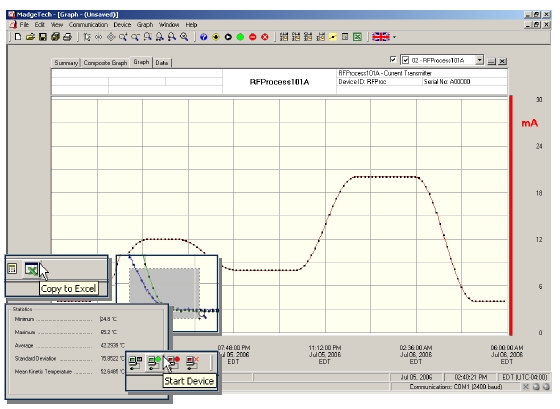The image size is (560, 409).
Task: Click the red circle X cancel icon
Action: [x=265, y=37]
